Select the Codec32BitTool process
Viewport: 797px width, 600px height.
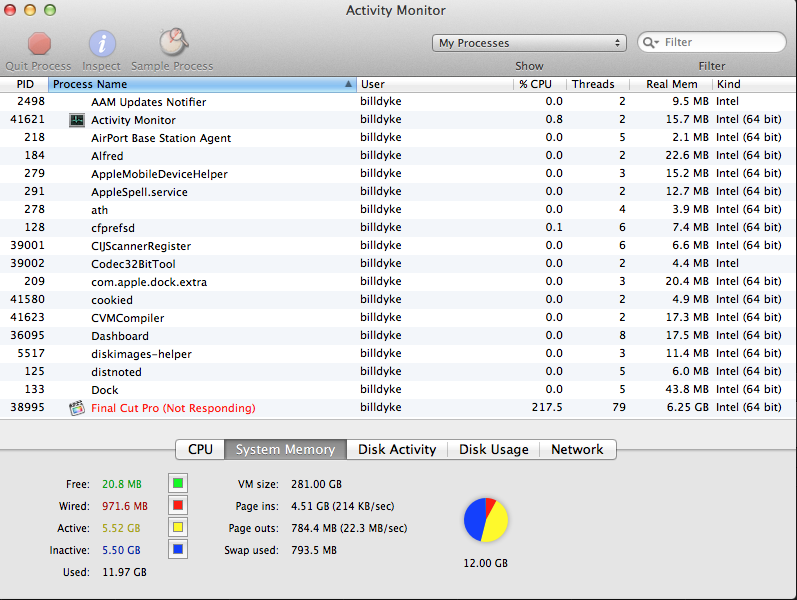[x=133, y=264]
